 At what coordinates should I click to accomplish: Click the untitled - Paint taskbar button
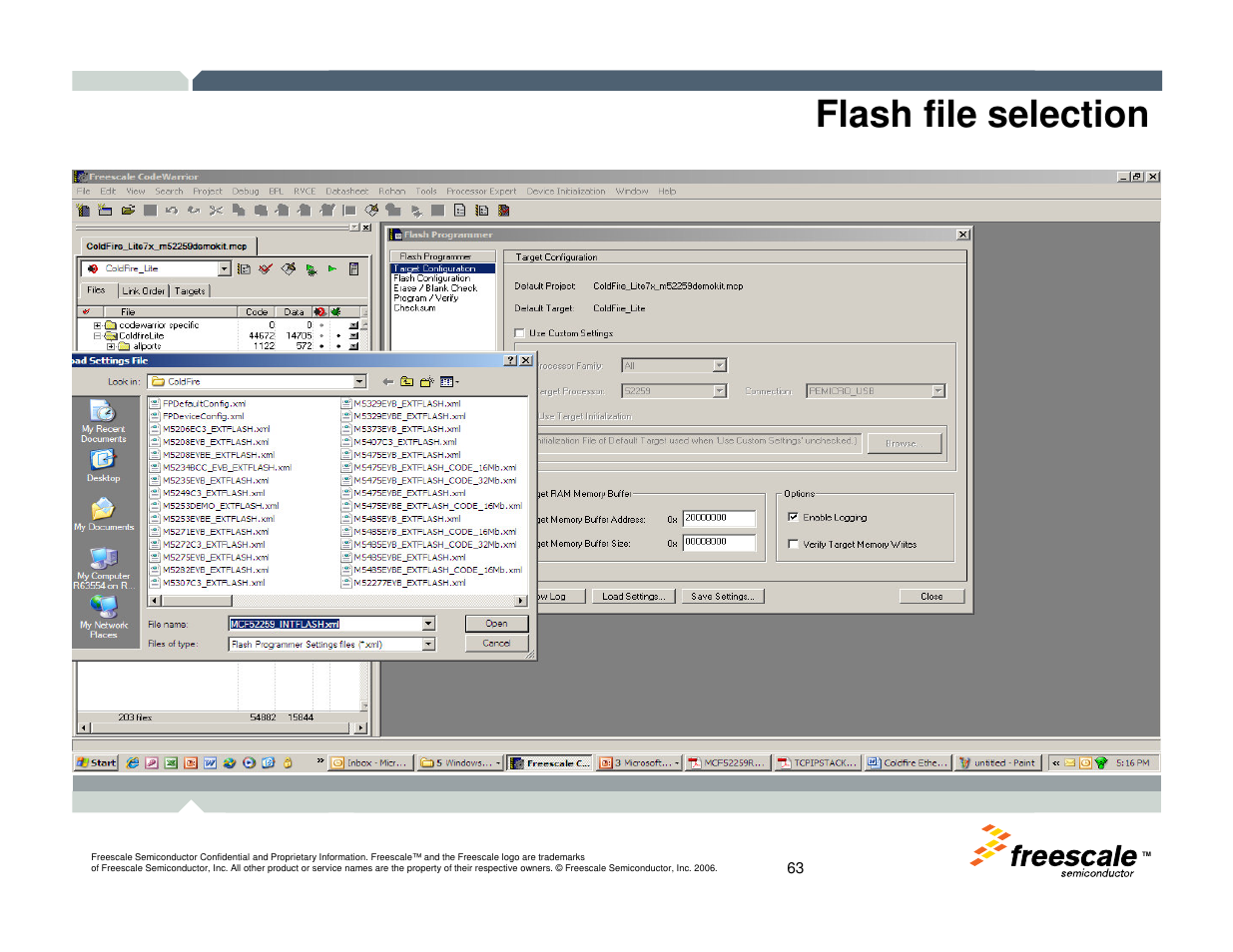[x=997, y=762]
